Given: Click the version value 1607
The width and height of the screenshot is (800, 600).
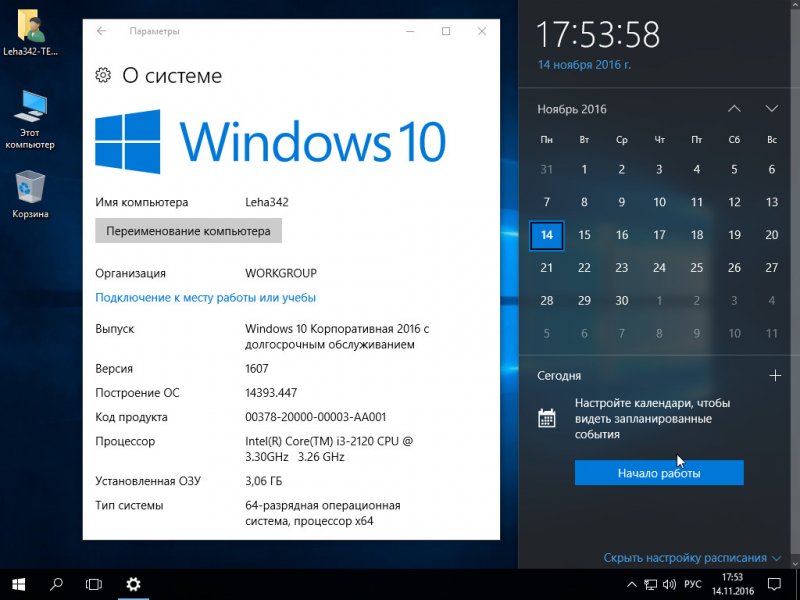Looking at the screenshot, I should click(x=257, y=368).
